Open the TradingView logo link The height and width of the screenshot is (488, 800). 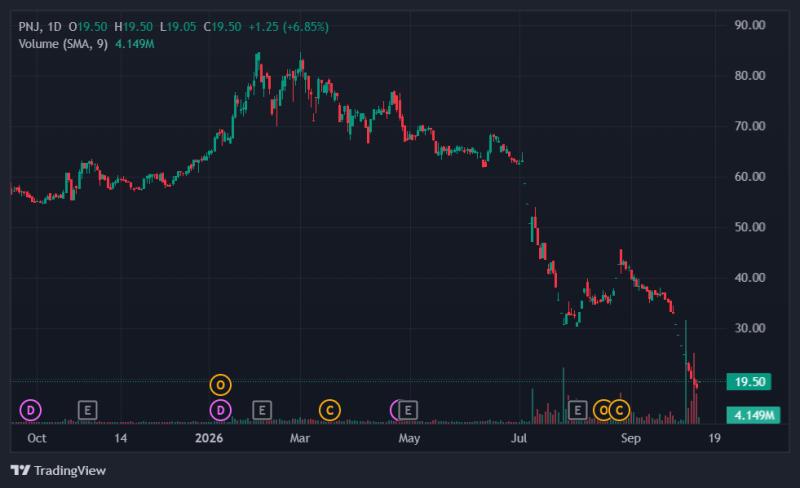58,470
